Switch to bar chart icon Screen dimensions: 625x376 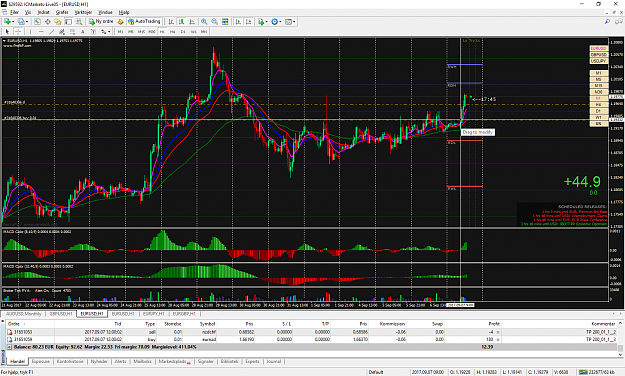click(171, 22)
